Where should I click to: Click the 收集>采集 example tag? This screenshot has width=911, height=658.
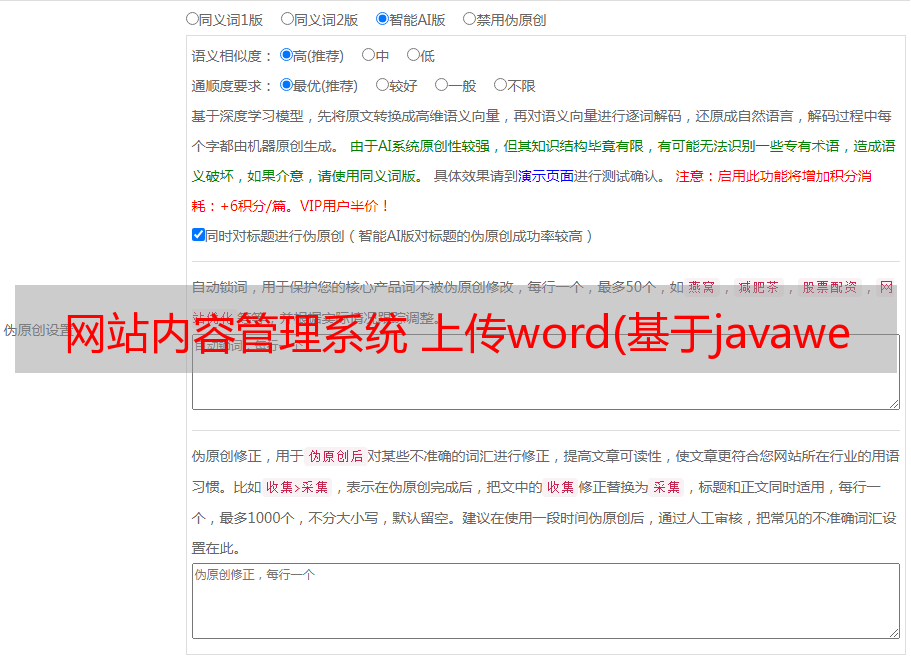point(297,487)
